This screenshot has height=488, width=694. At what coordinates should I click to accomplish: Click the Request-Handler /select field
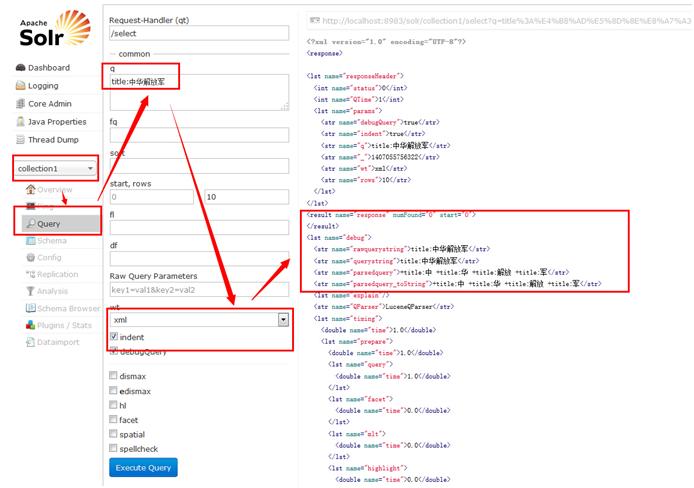(x=199, y=34)
